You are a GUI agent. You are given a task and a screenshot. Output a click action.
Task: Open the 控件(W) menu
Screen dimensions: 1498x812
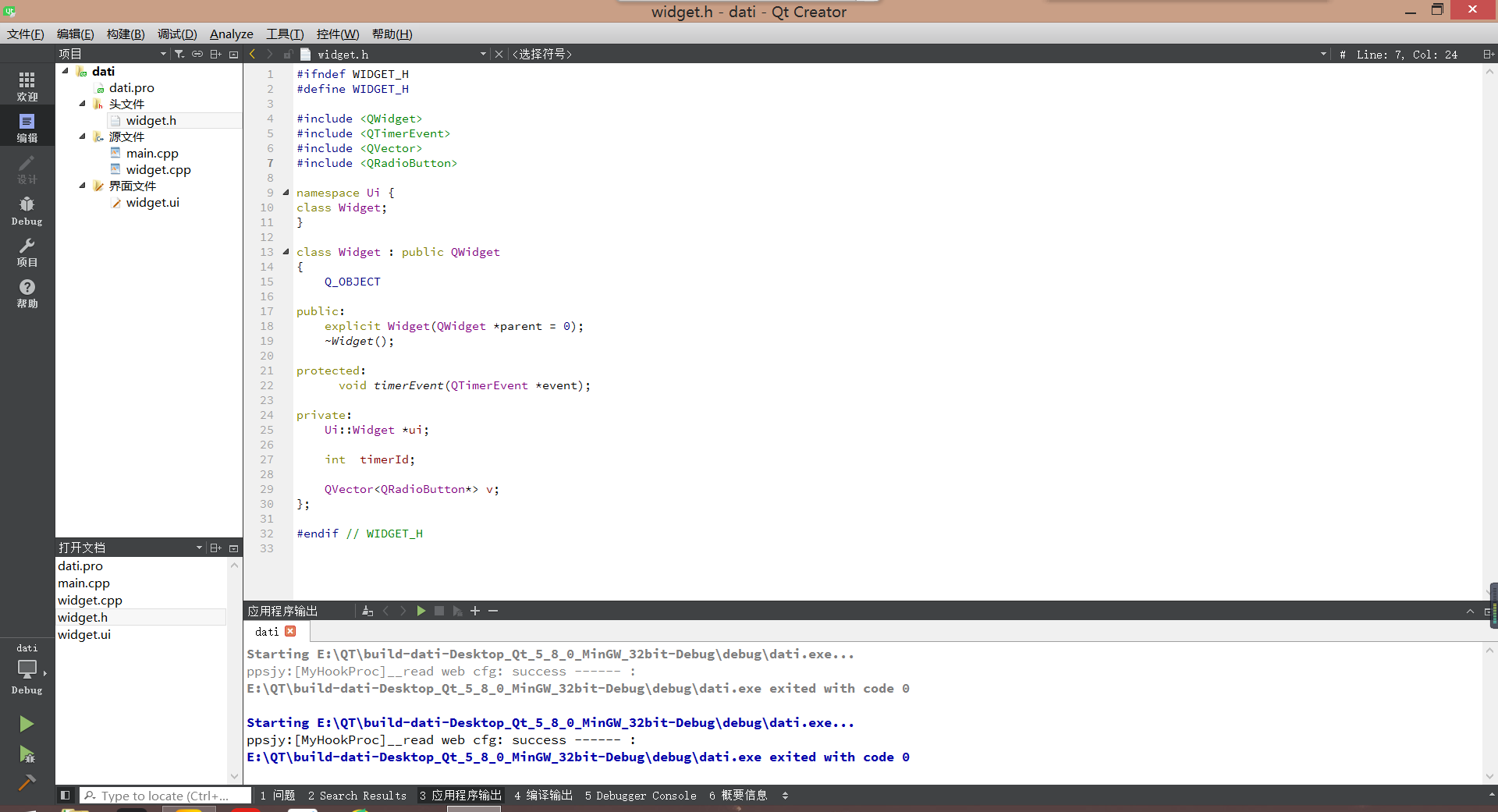click(338, 34)
